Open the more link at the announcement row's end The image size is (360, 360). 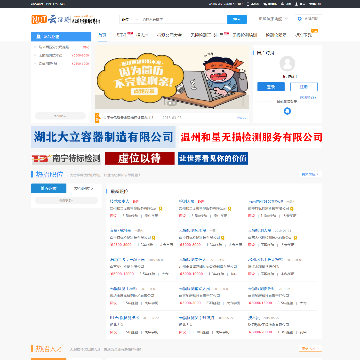(241, 118)
